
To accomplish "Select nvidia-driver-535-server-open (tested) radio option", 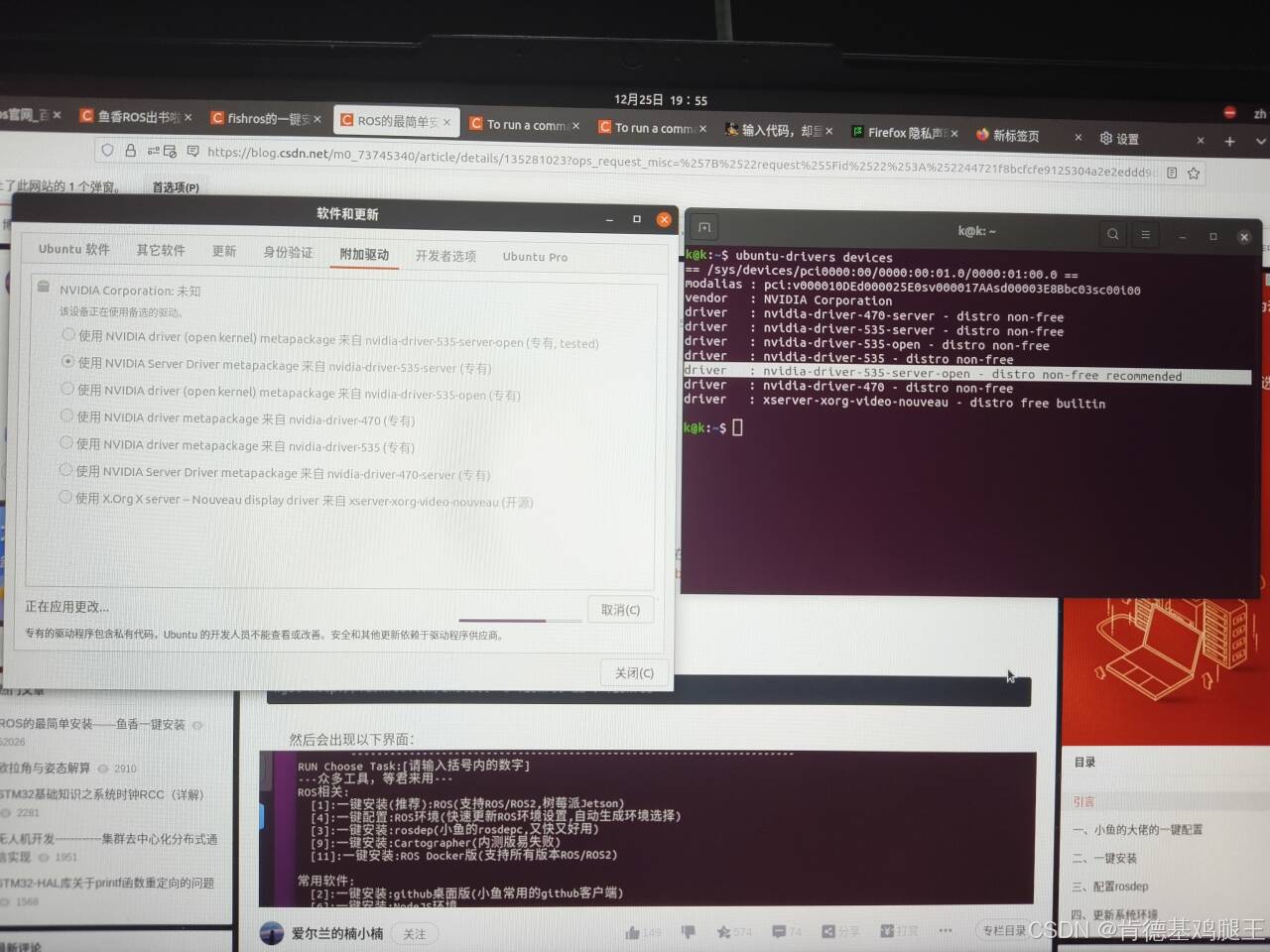I will [x=68, y=334].
